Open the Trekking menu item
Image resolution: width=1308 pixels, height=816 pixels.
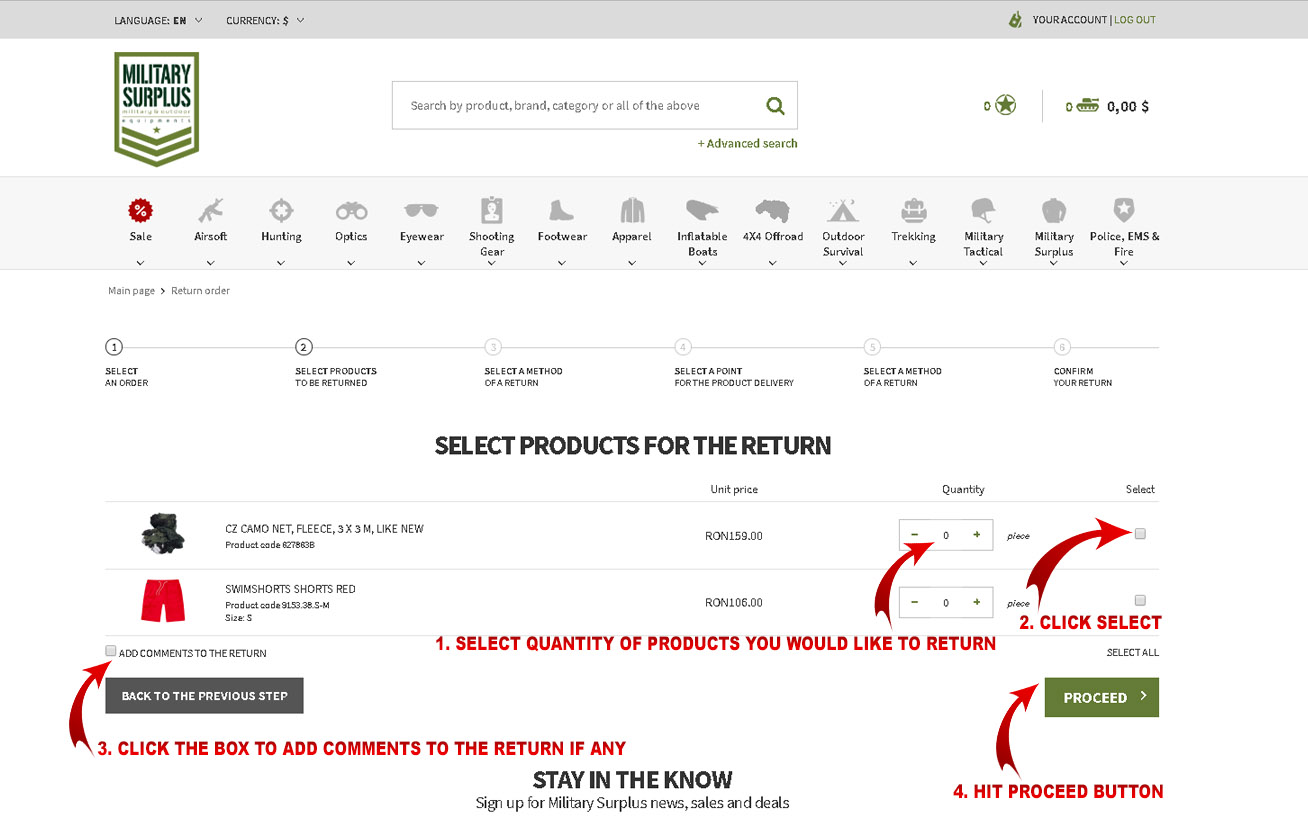(913, 237)
